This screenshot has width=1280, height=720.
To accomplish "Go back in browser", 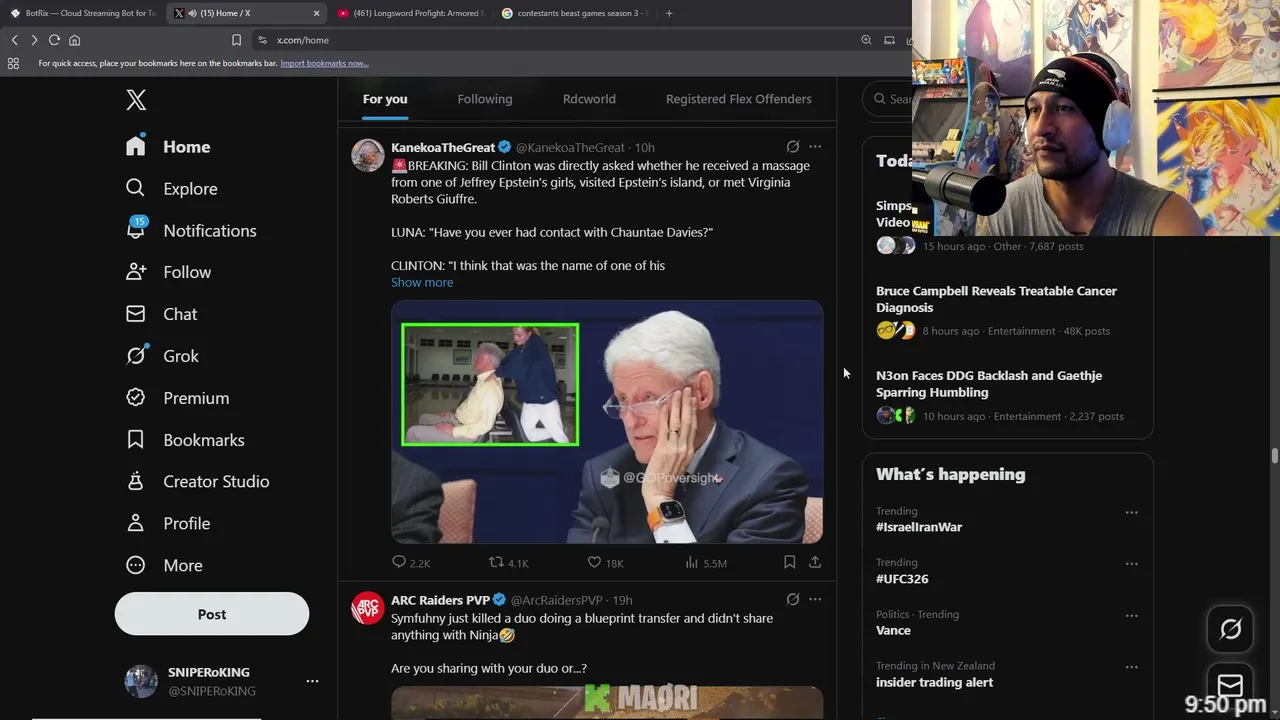I will 15,40.
